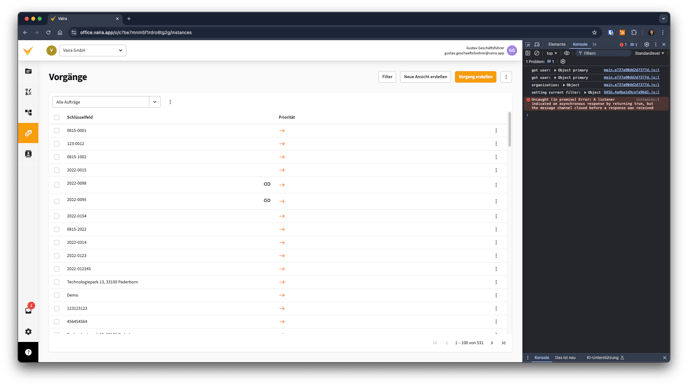This screenshot has width=688, height=386.
Task: Open the contacts icon in the sidebar
Action: tap(28, 154)
